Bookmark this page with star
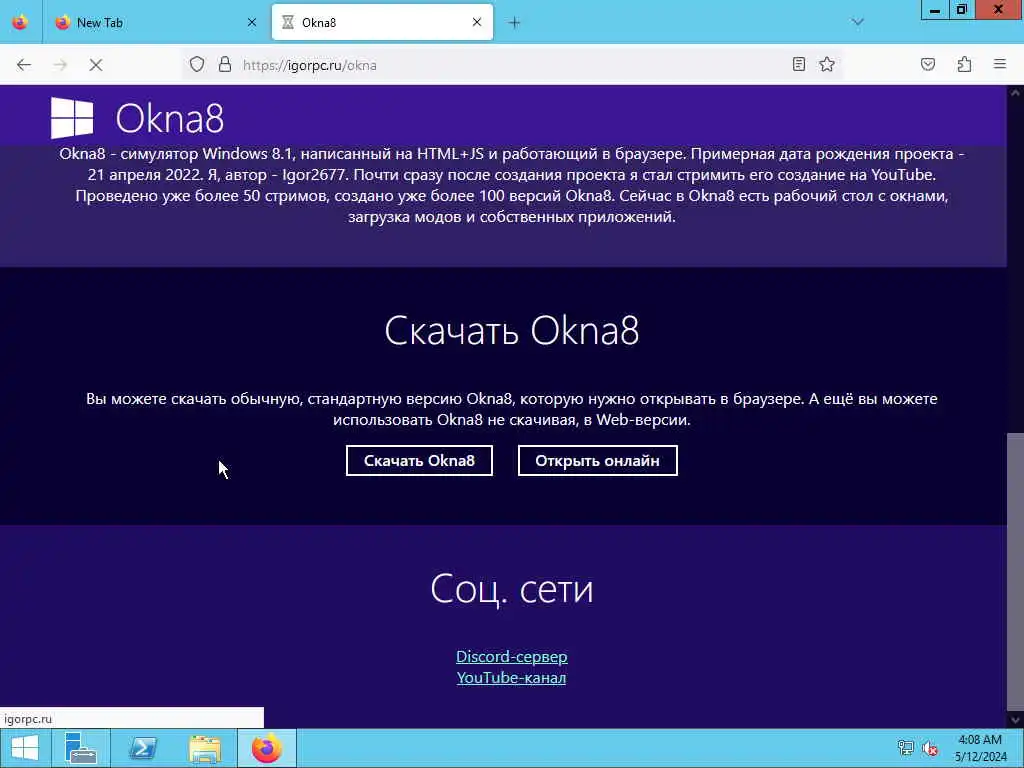1024x768 pixels. [827, 64]
